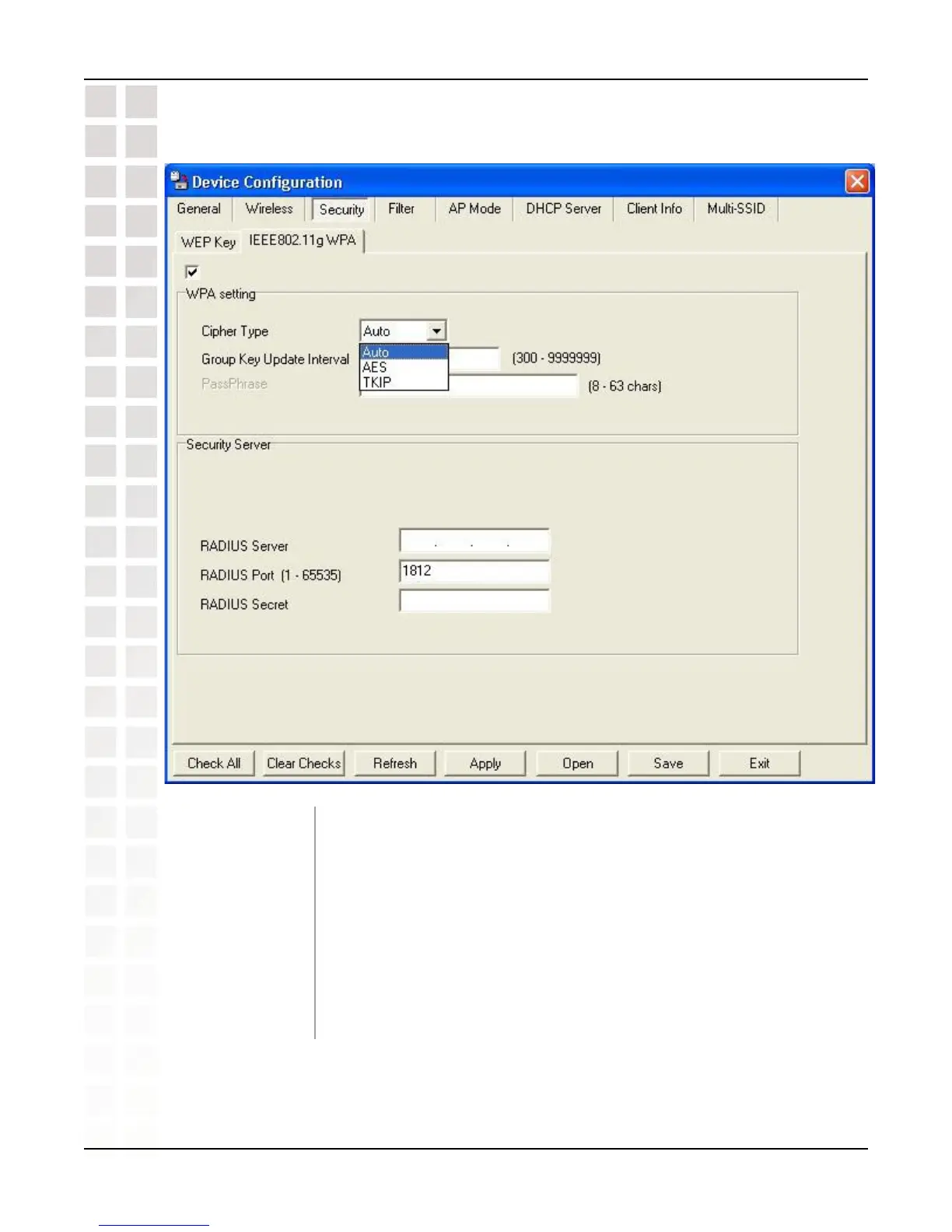Exit the configuration dialog

tap(759, 763)
